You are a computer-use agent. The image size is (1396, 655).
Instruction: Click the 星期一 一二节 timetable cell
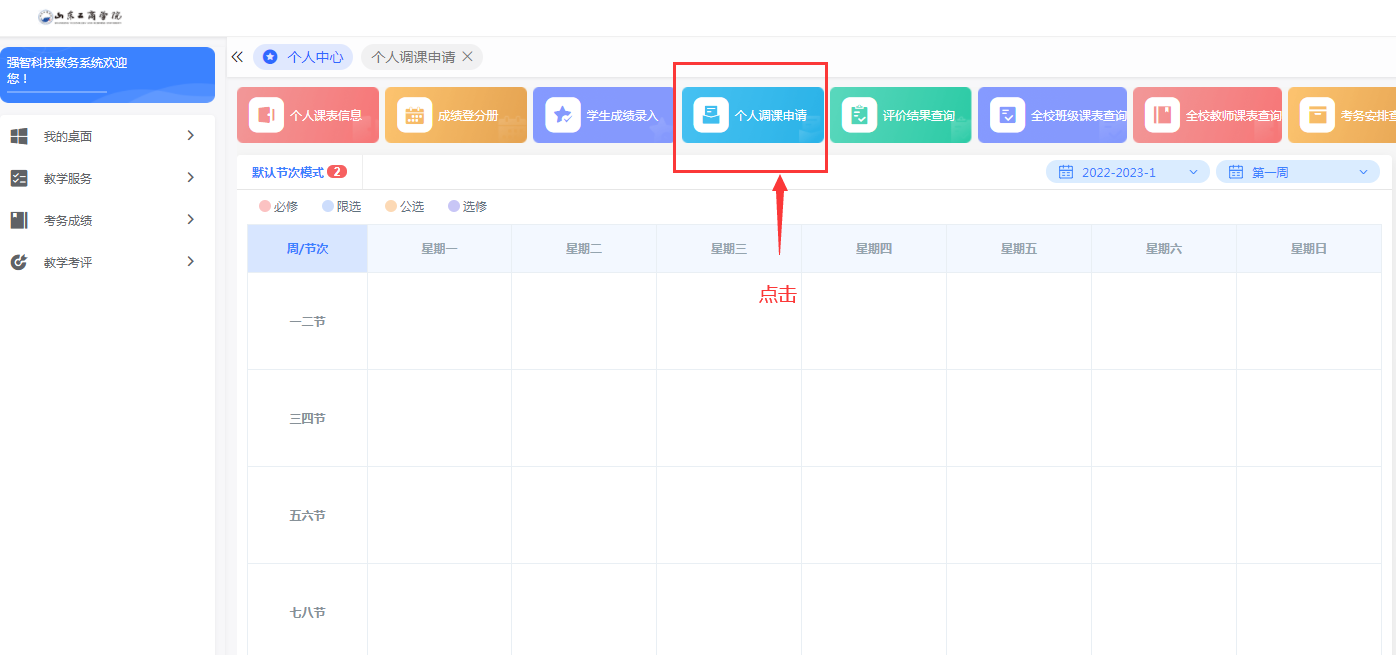click(439, 321)
